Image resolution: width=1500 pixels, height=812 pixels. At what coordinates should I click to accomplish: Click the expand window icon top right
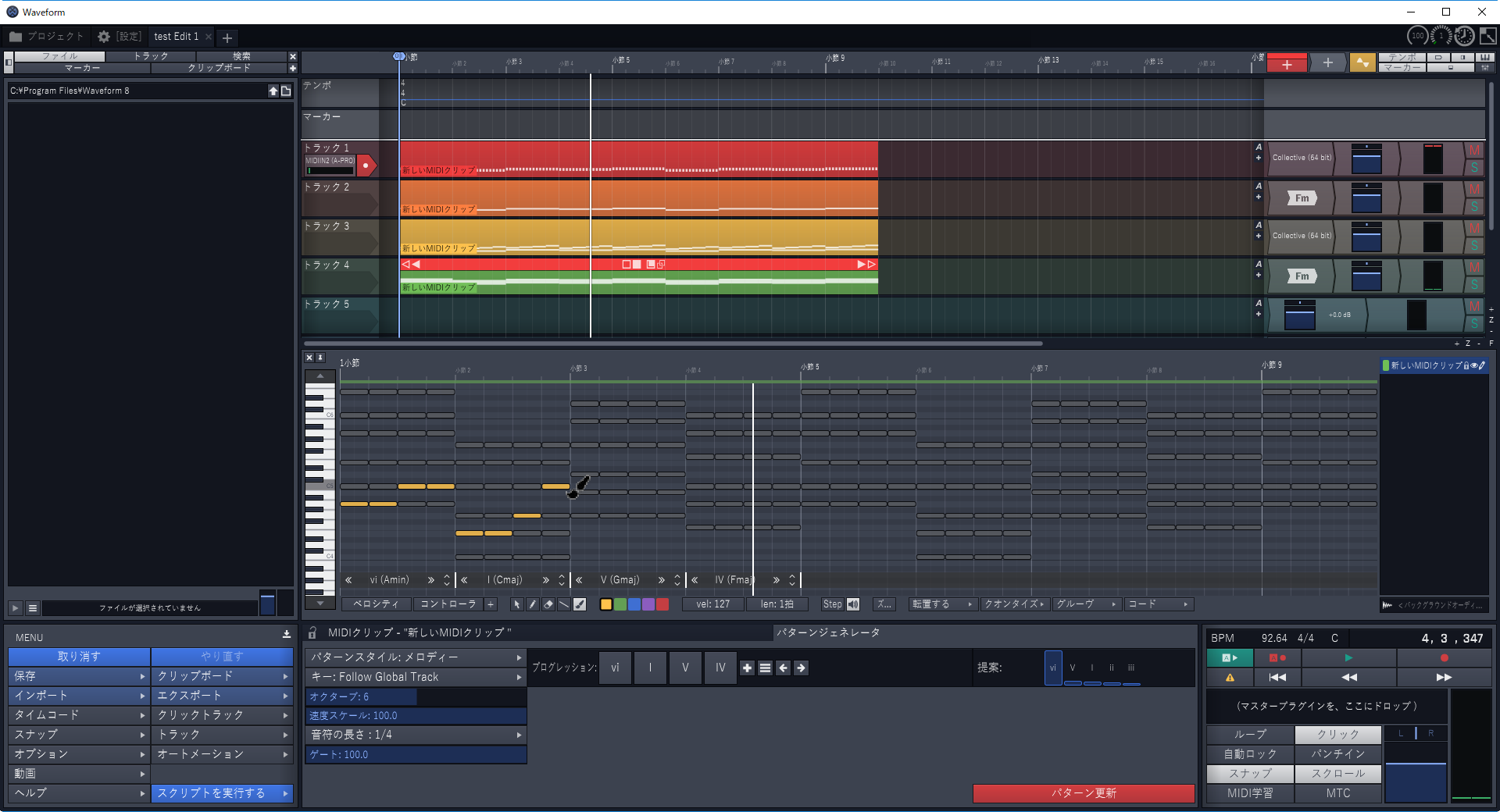pos(1488,36)
